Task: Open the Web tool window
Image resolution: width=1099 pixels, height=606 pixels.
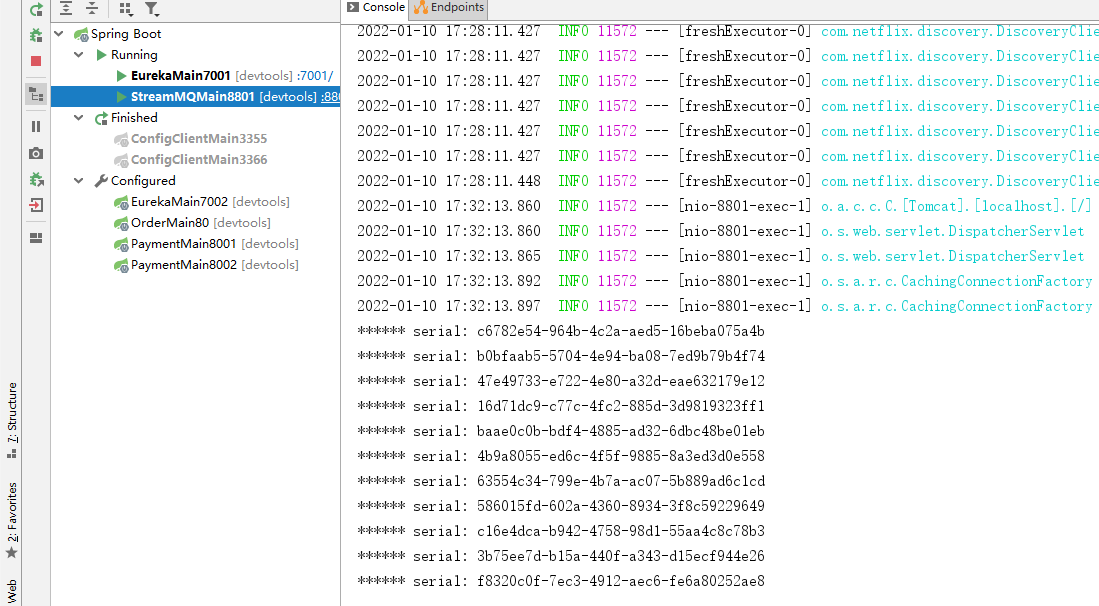Action: [11, 592]
